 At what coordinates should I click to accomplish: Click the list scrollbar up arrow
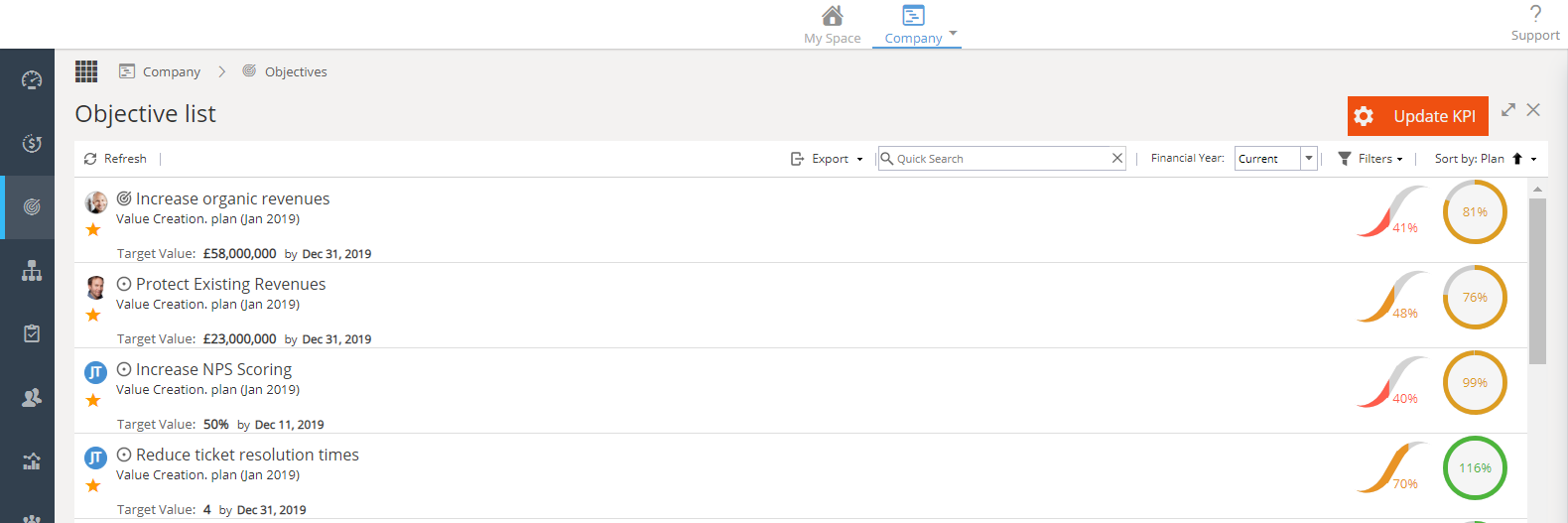1537,189
